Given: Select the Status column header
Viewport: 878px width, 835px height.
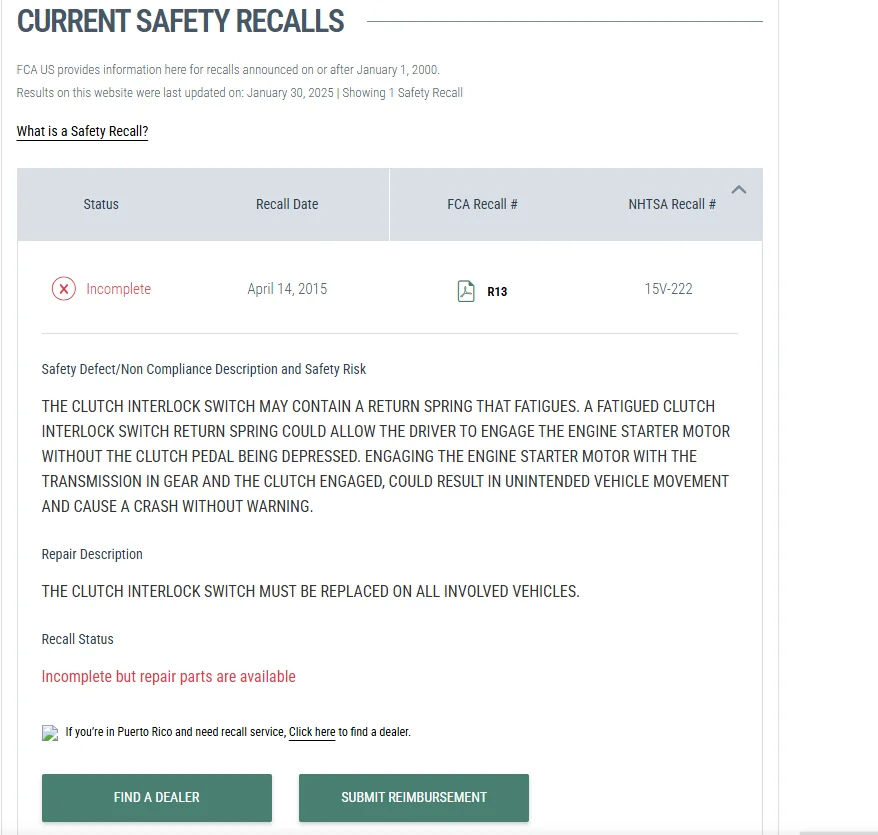Looking at the screenshot, I should (101, 204).
